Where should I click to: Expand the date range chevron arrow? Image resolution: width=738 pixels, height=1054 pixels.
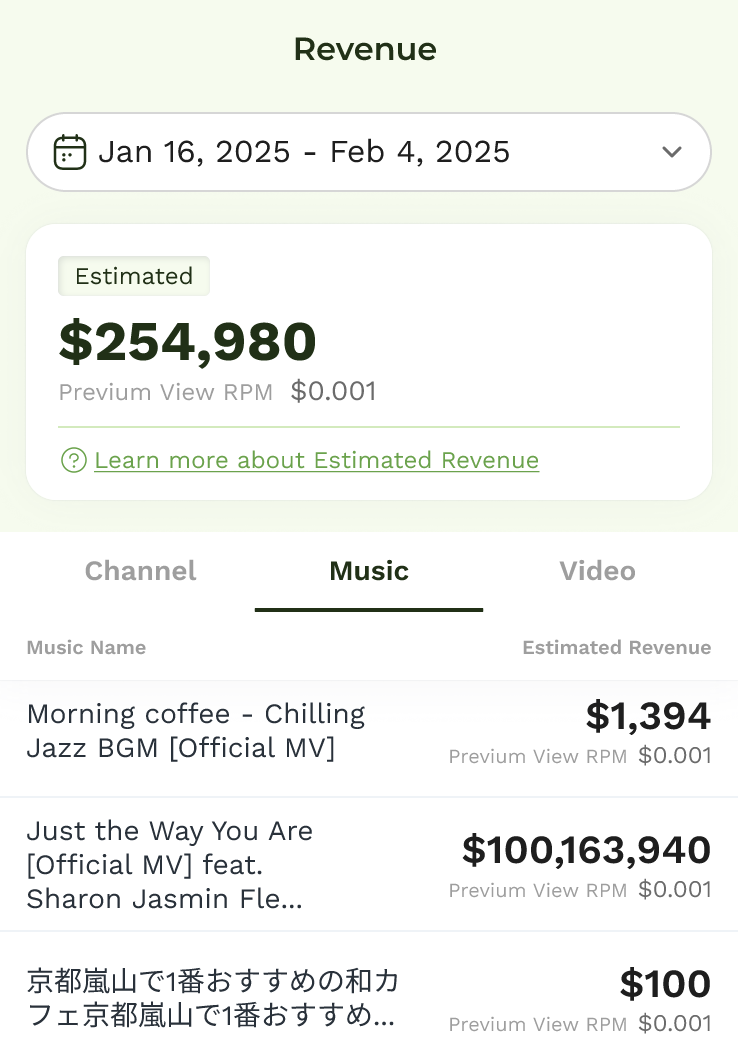[x=671, y=152]
